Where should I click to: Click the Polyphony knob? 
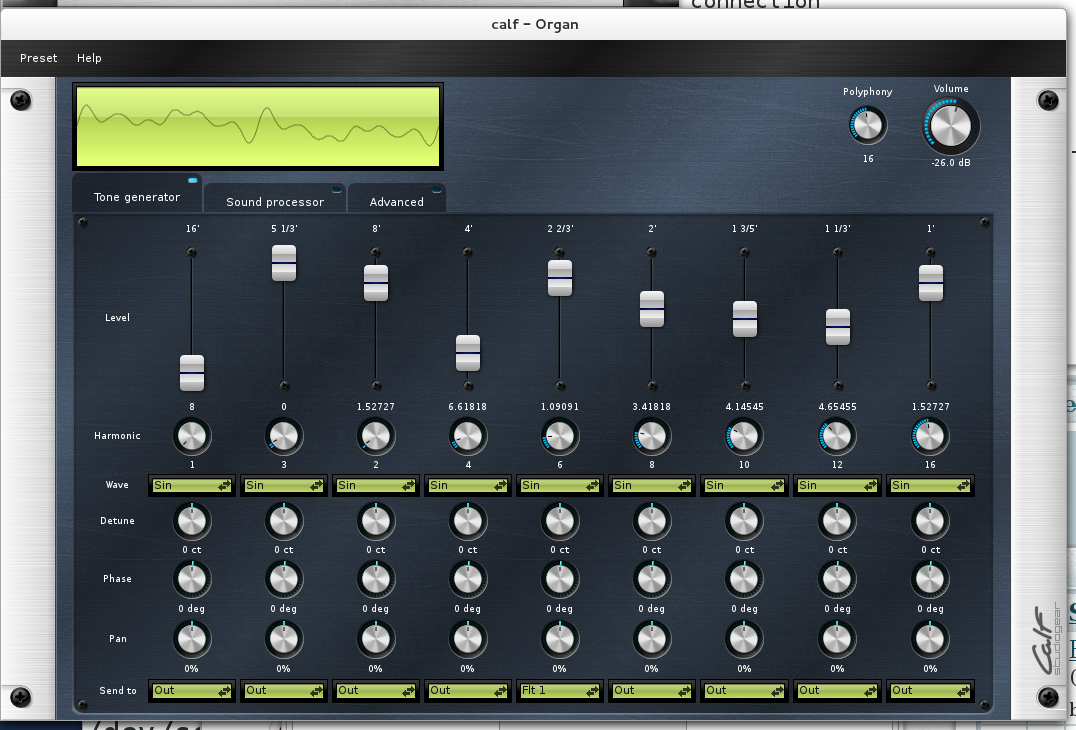click(x=867, y=126)
